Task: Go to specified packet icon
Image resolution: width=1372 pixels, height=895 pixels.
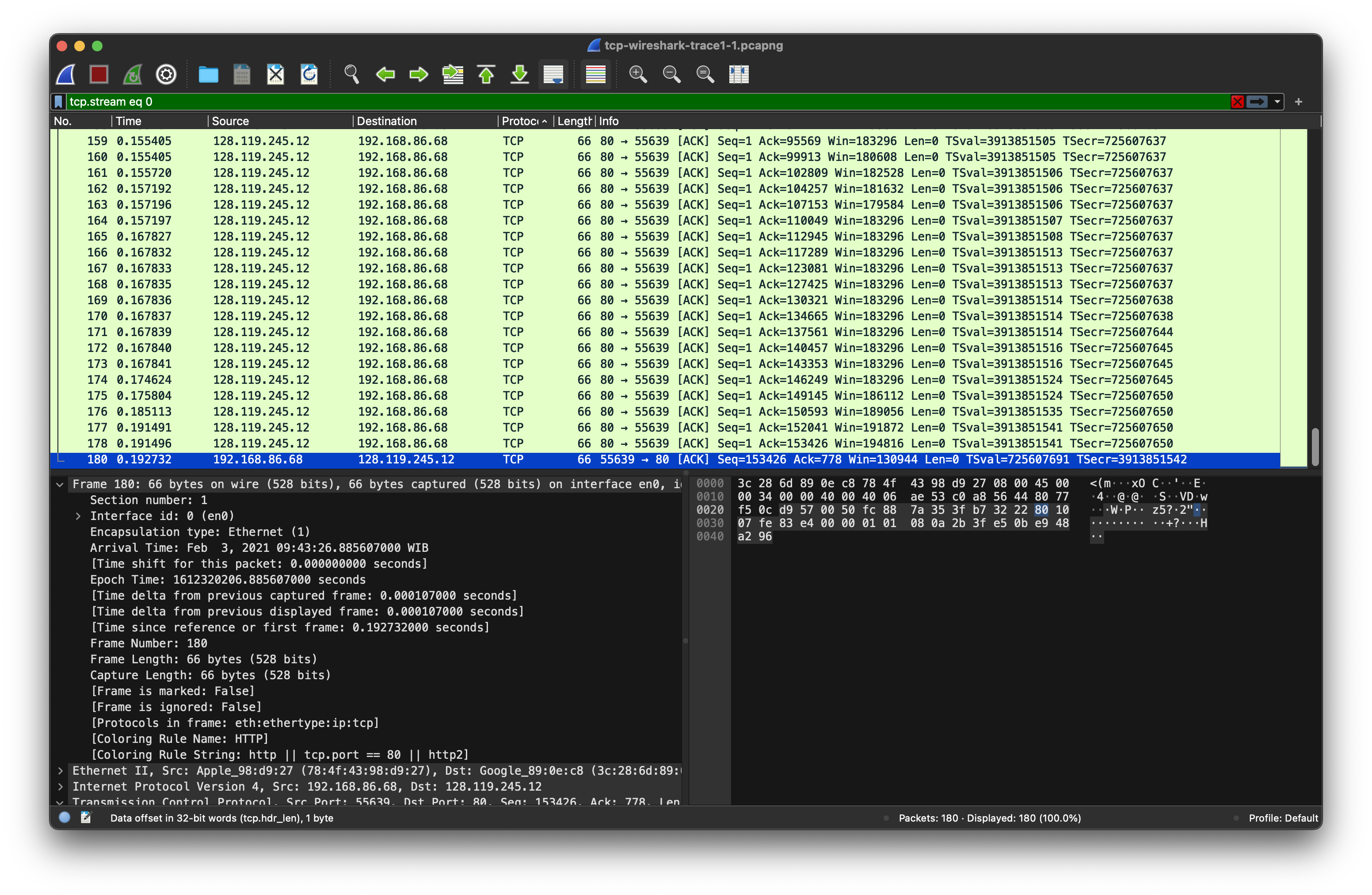Action: (453, 74)
